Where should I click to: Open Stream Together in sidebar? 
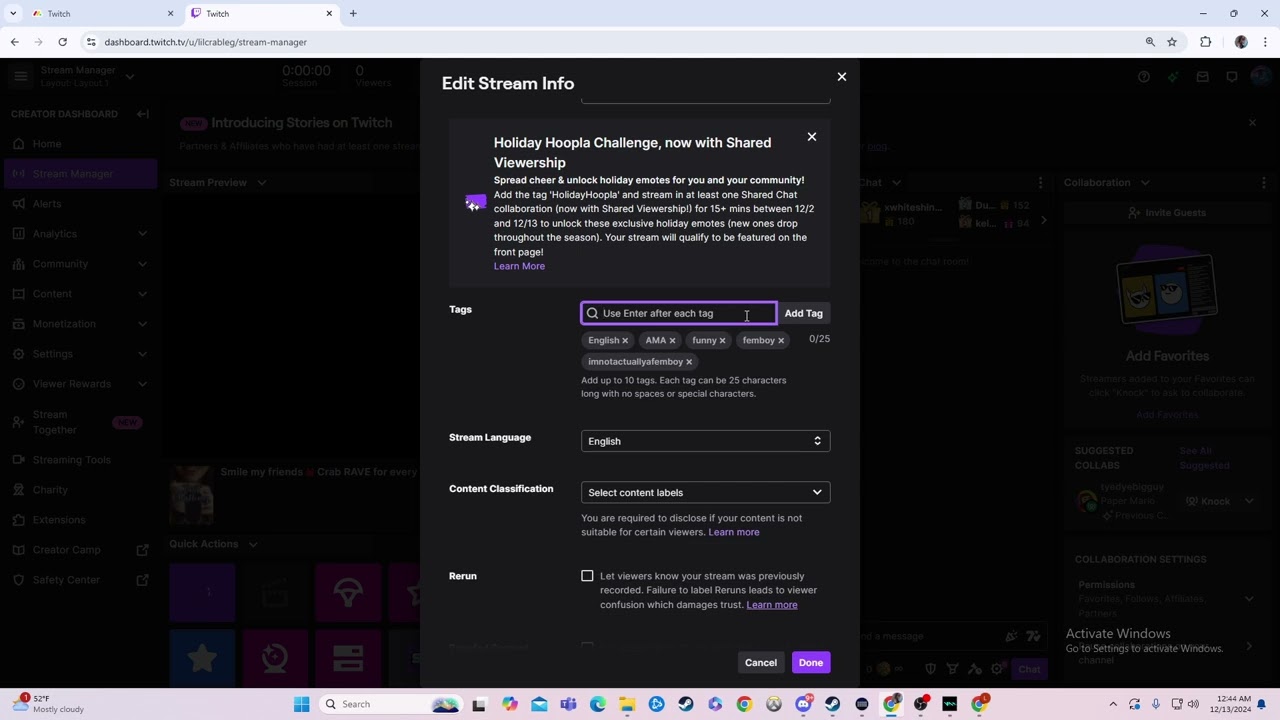pos(78,422)
